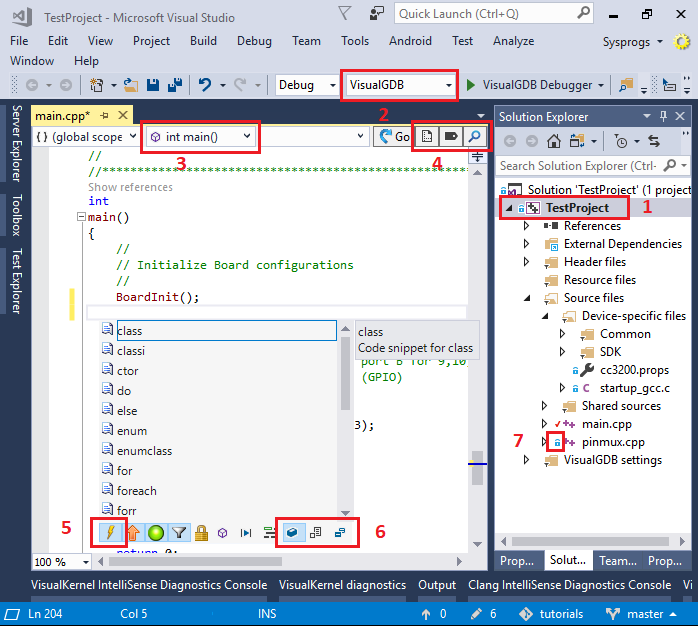
Task: Click the Split editor icon above scrollbar
Action: 477,157
